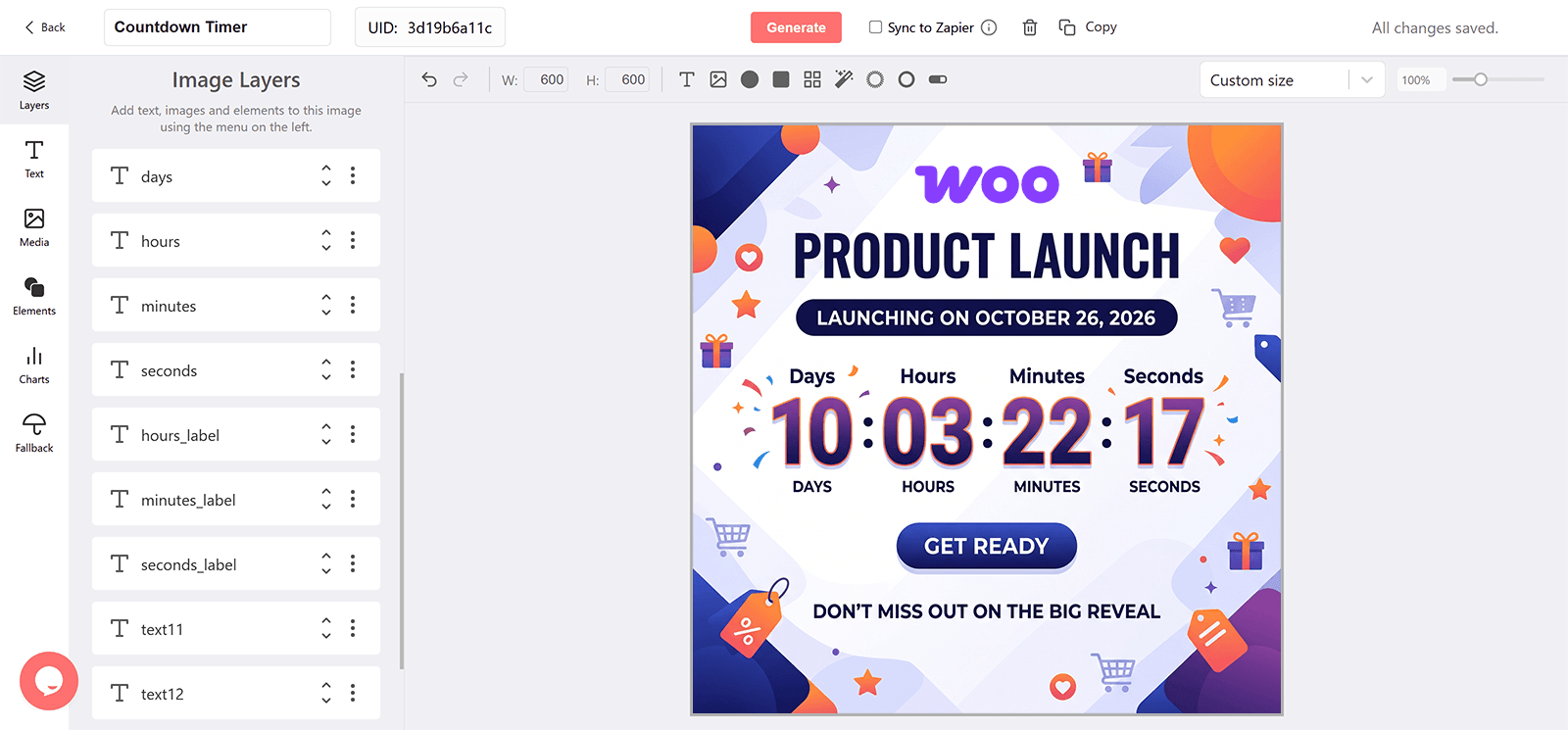
Task: Select the Woo logo on canvas
Action: tap(987, 183)
